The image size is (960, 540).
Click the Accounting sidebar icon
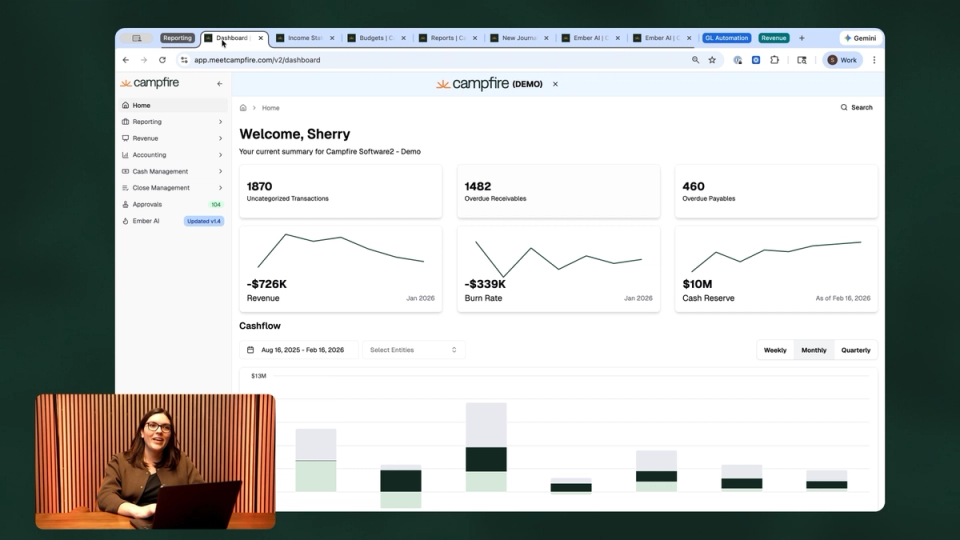pyautogui.click(x=126, y=155)
